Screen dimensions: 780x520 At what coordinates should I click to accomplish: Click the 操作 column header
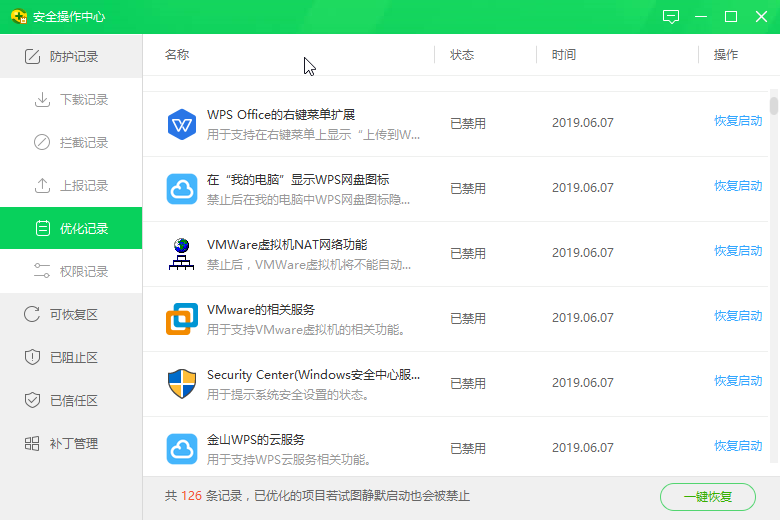pyautogui.click(x=726, y=55)
